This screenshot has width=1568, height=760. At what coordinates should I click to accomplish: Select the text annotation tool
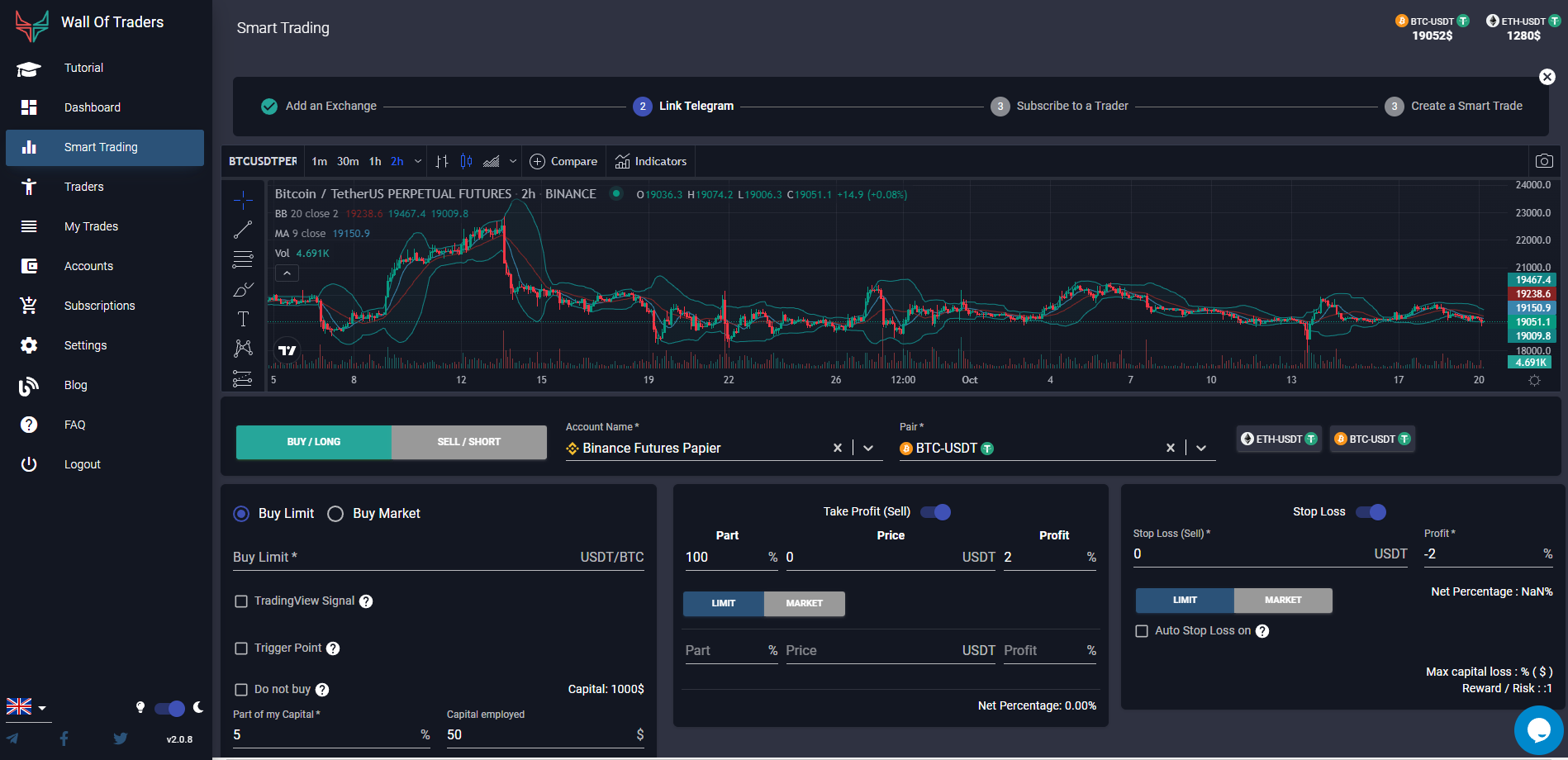[243, 318]
